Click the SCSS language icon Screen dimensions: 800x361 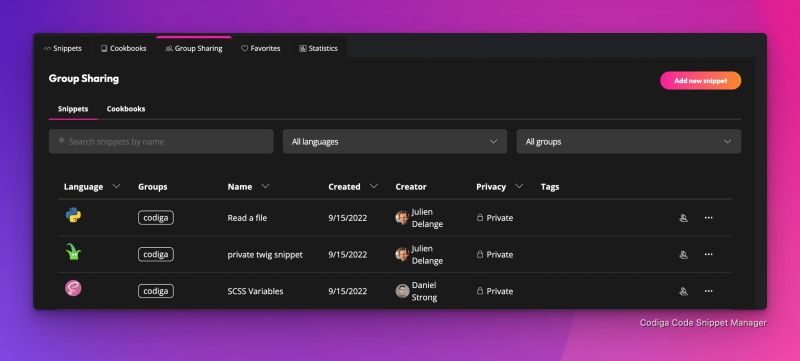tap(73, 289)
